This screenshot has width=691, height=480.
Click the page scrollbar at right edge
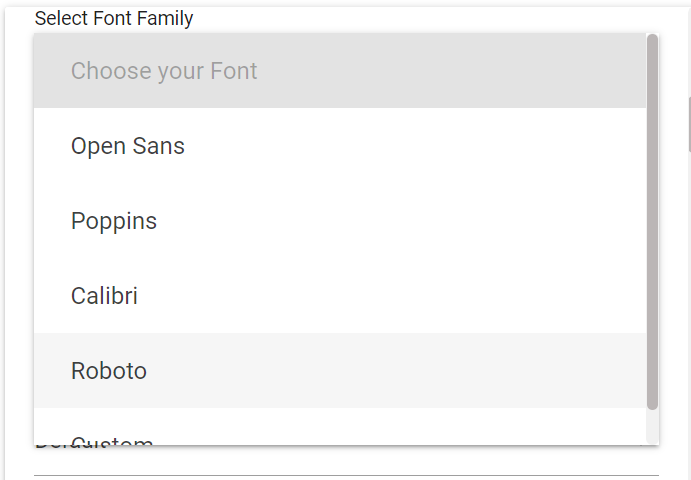click(688, 125)
